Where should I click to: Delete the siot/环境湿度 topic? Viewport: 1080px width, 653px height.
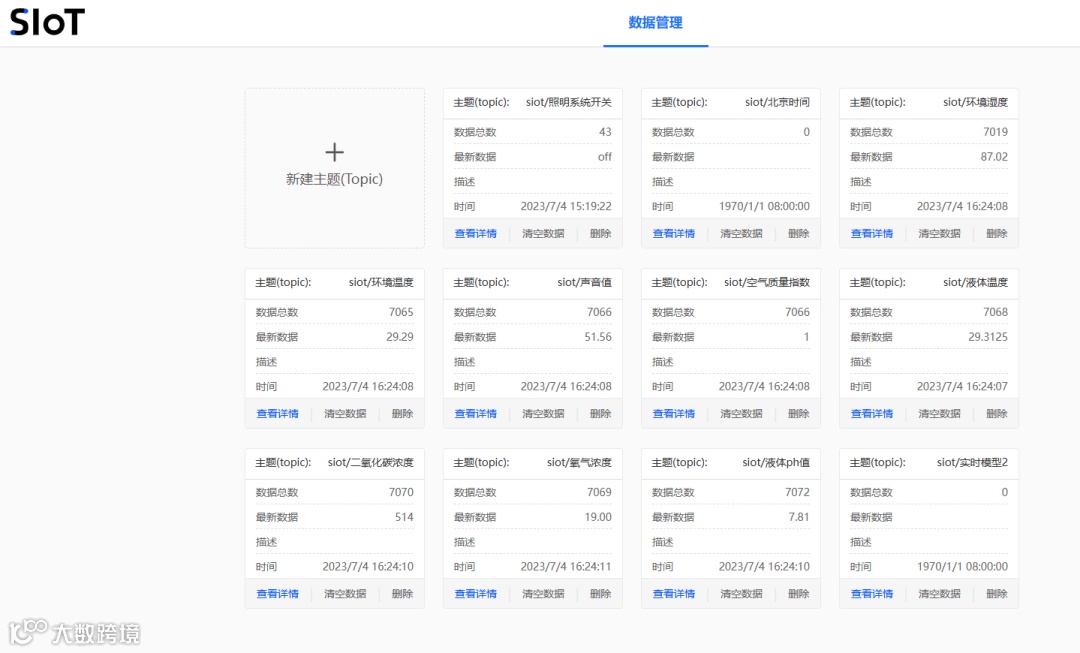click(x=997, y=234)
